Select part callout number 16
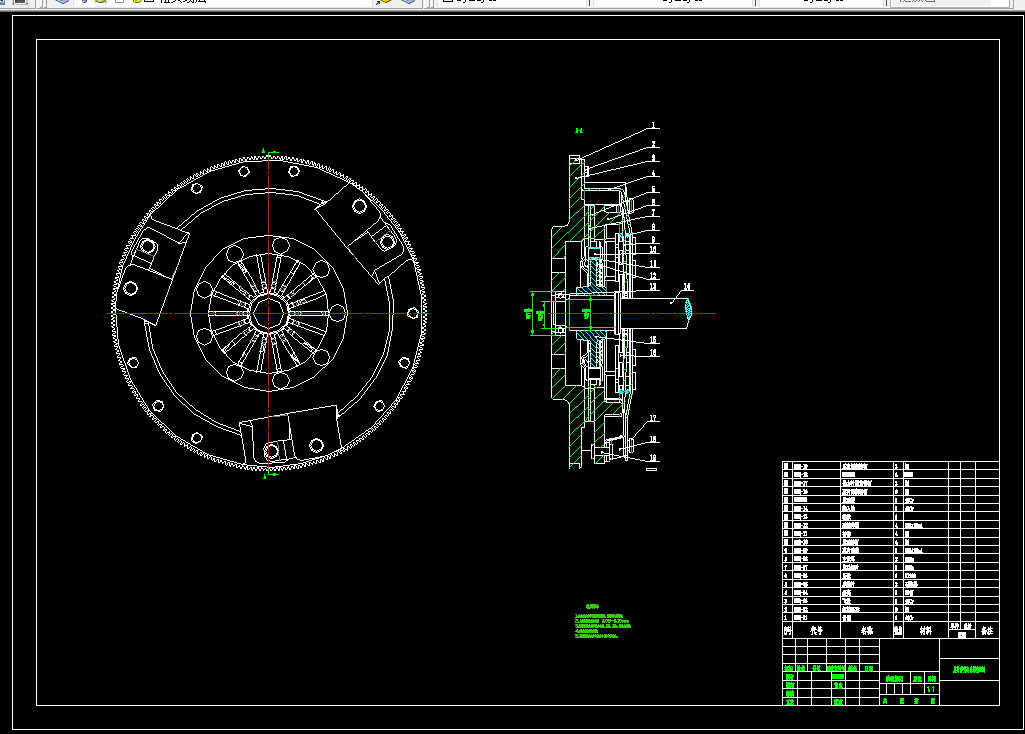1025x734 pixels. click(652, 353)
